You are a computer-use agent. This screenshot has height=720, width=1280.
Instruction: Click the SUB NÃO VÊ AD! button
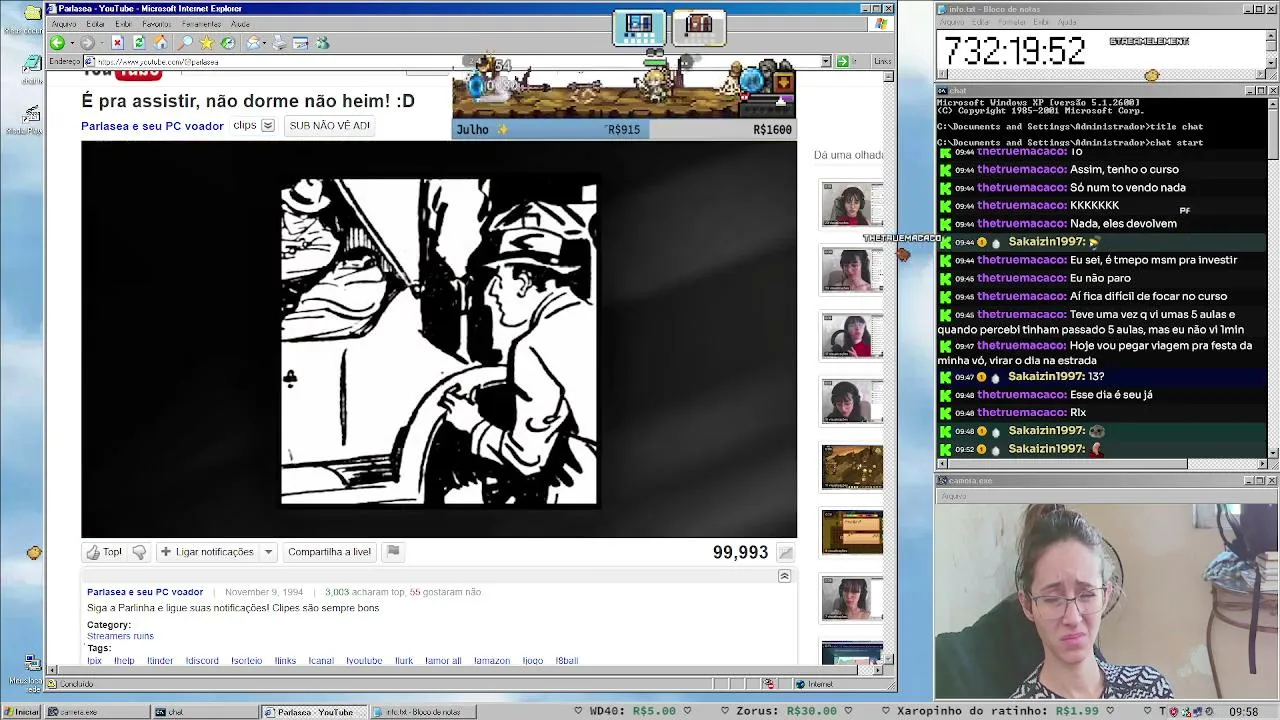[x=329, y=126]
